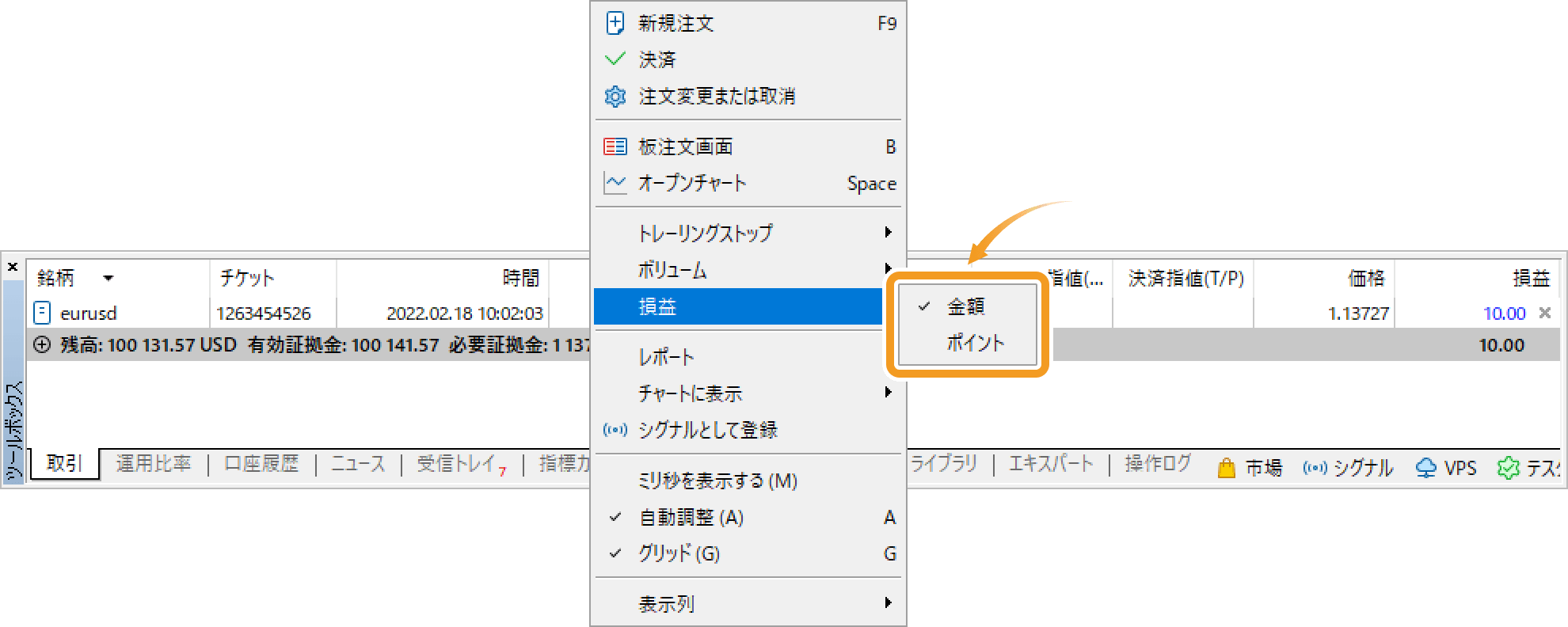Click the チケット column header
Screen dimensions: 1568x627
click(273, 278)
